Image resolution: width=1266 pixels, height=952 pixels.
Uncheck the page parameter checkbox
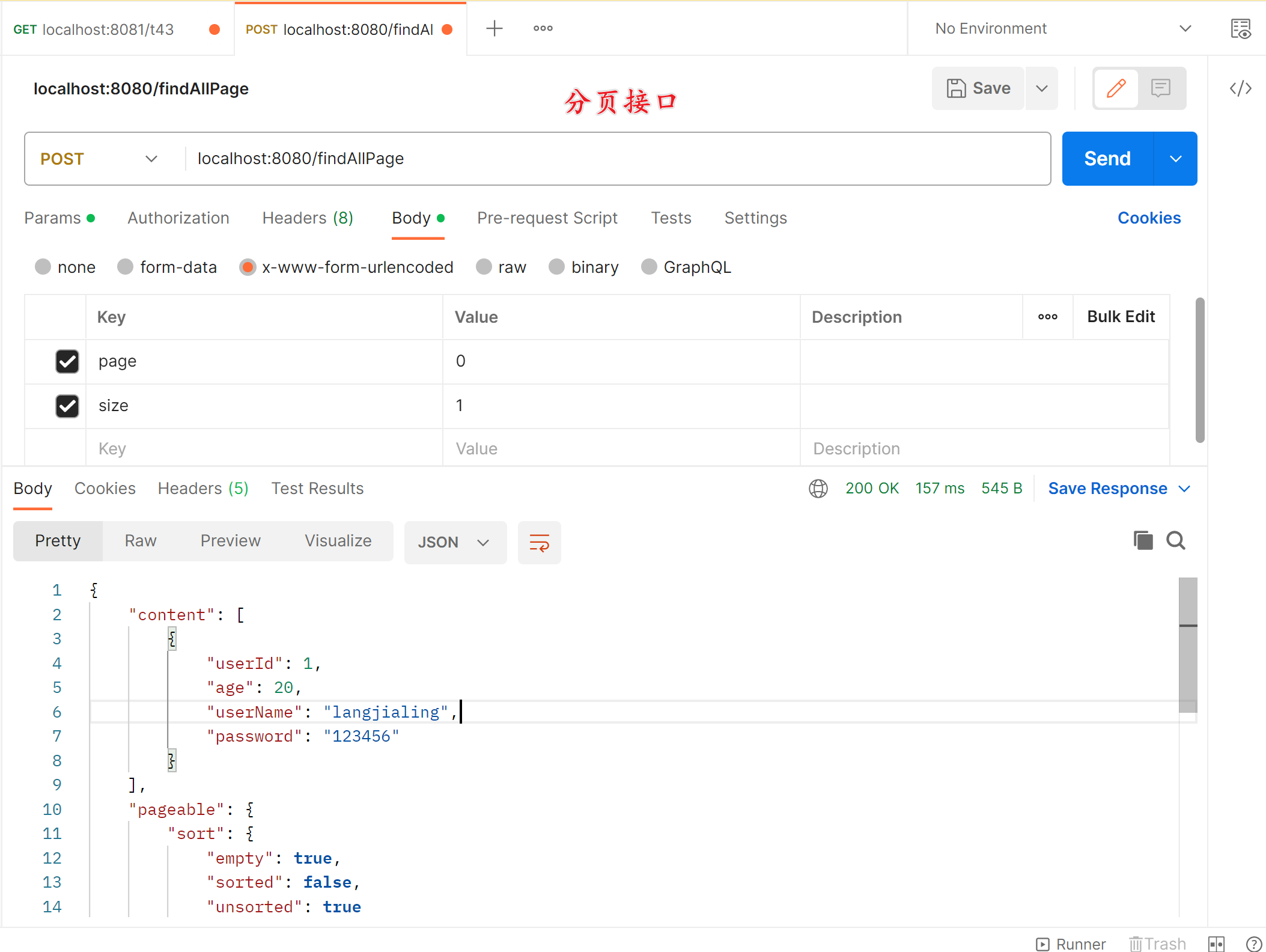(x=67, y=361)
